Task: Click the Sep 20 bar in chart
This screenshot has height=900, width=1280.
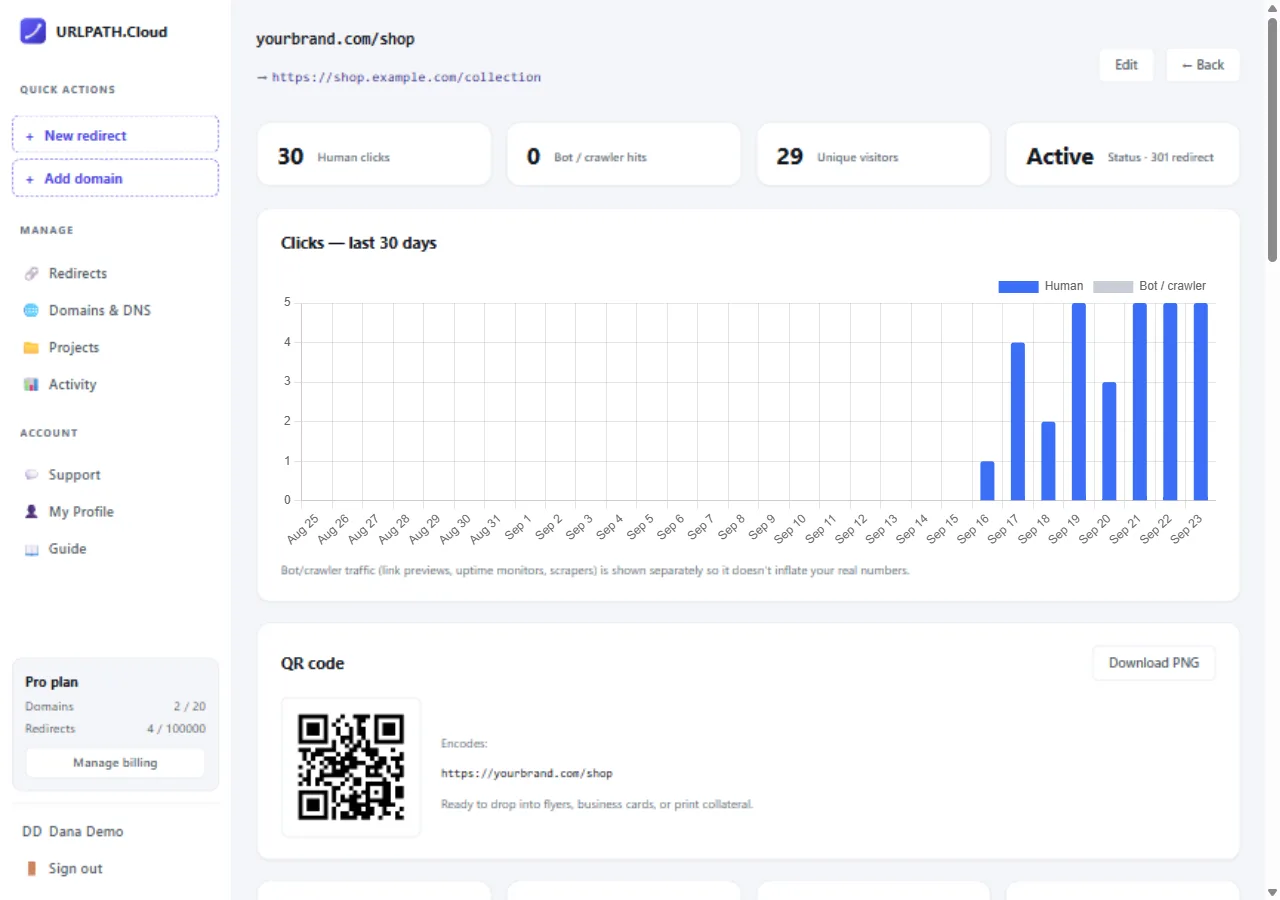Action: [1109, 441]
